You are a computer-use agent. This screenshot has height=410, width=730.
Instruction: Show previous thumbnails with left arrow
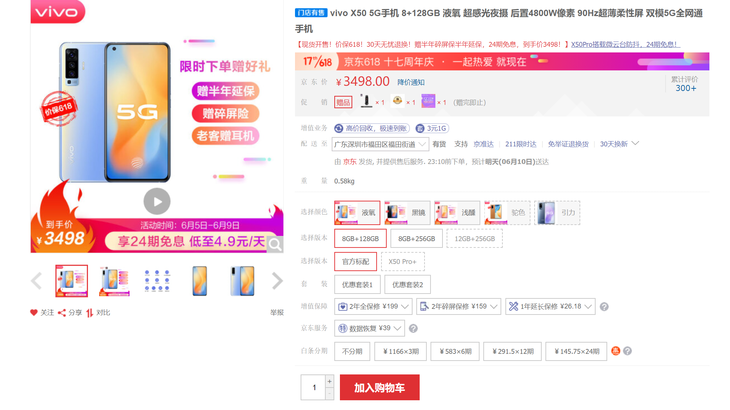pyautogui.click(x=36, y=281)
